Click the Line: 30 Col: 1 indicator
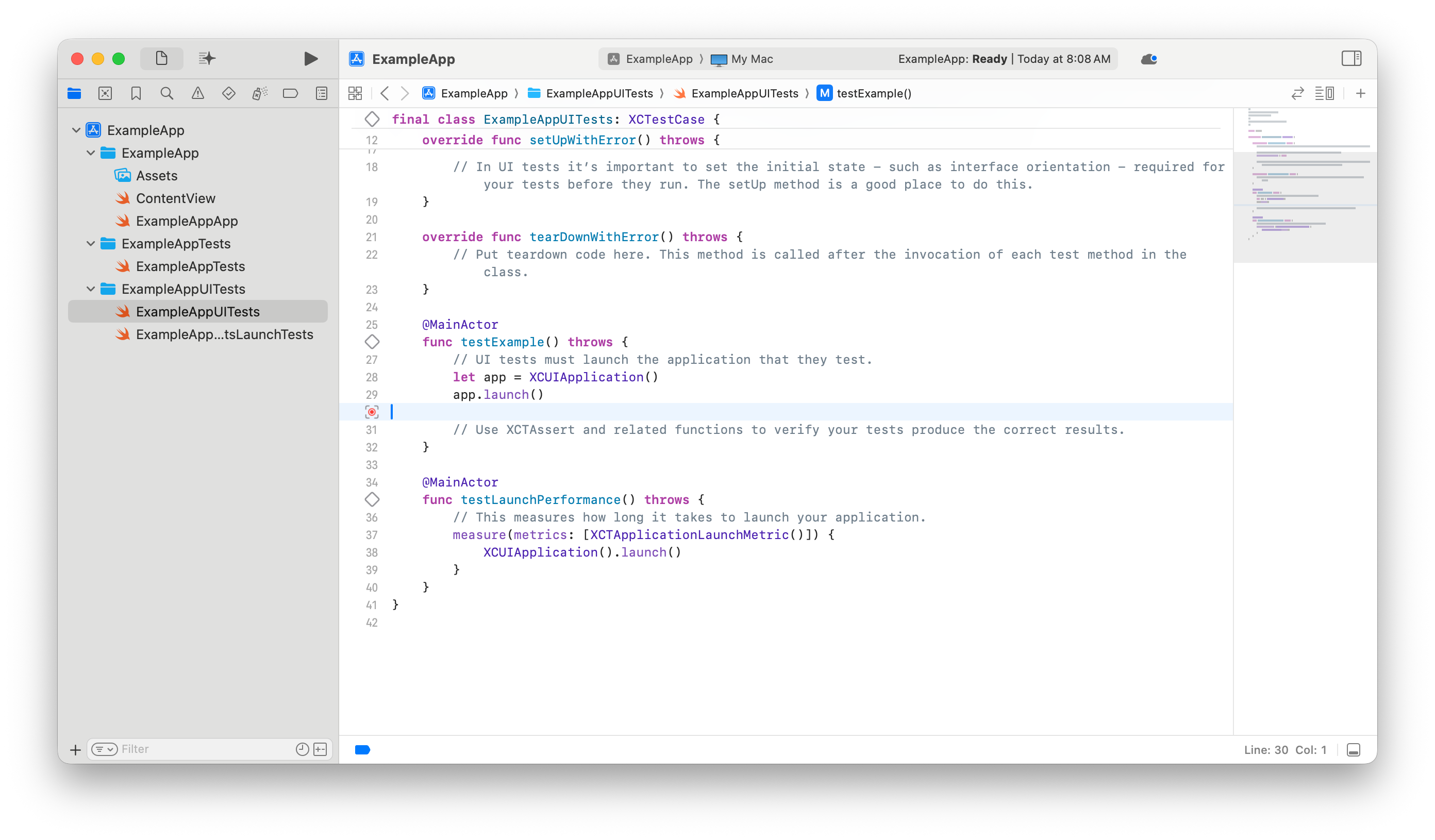This screenshot has width=1435, height=840. [1285, 750]
